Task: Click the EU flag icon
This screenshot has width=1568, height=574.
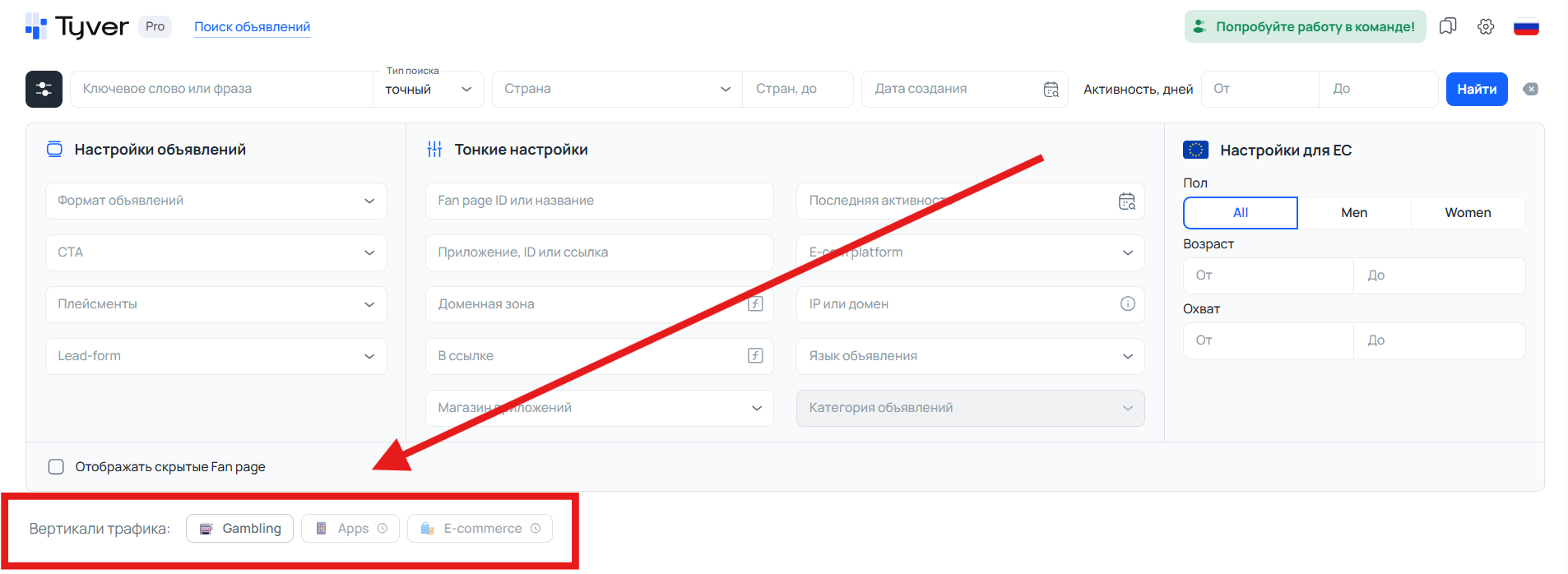Action: [x=1195, y=150]
